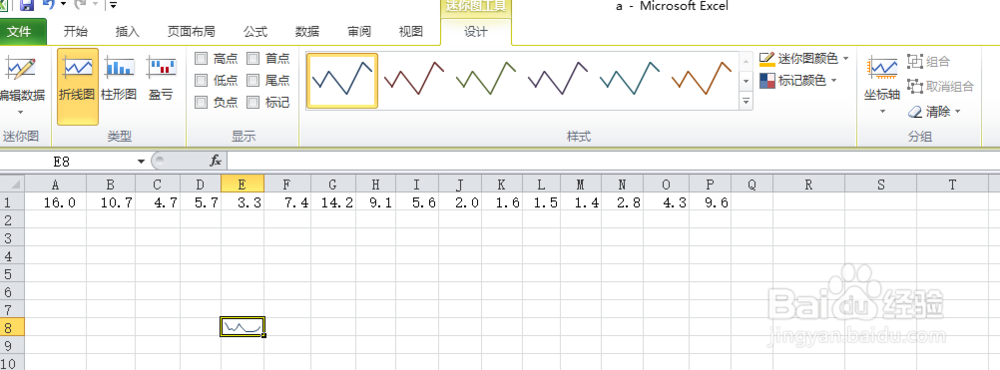Open the Undo history dropdown arrow

pyautogui.click(x=63, y=5)
